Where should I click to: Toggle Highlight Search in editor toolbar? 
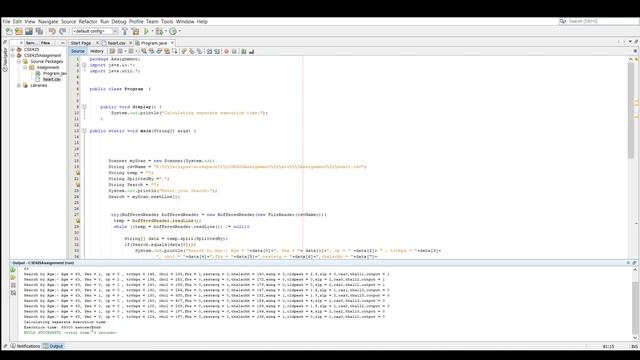click(x=167, y=51)
